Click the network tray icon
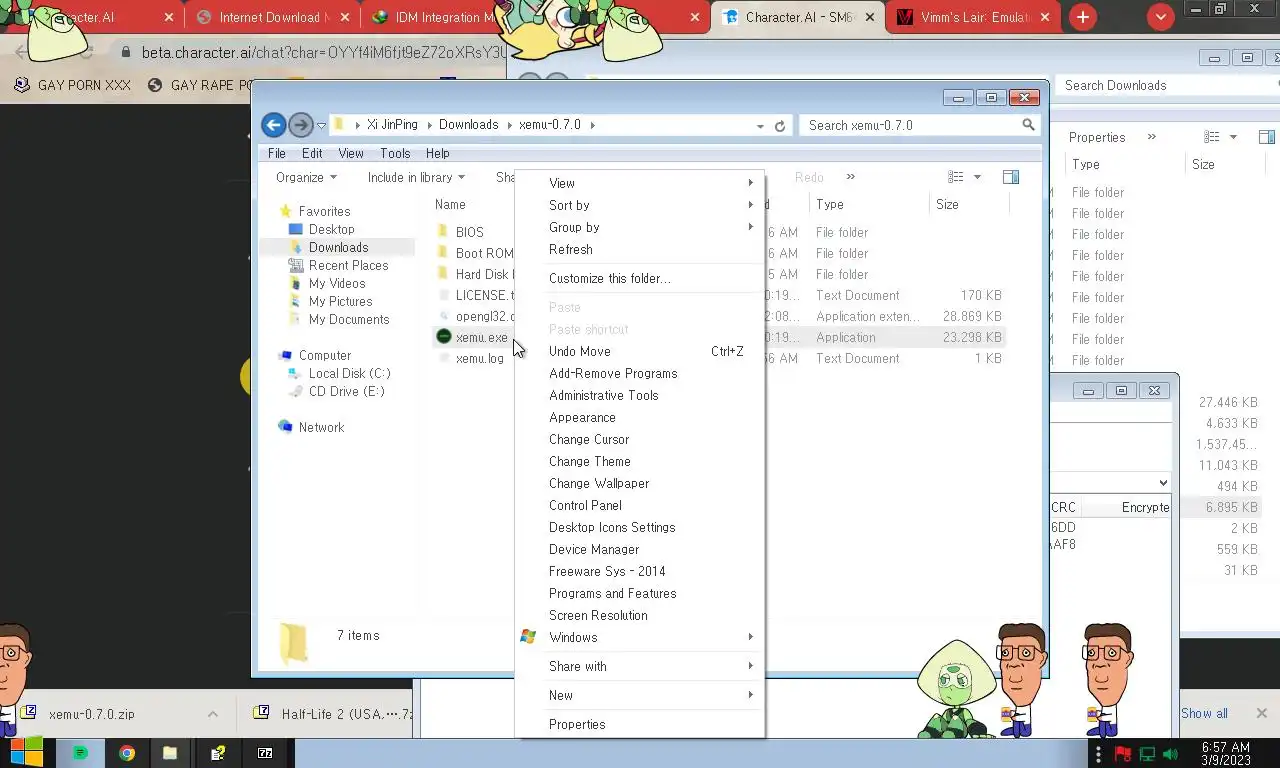The width and height of the screenshot is (1280, 768). click(1147, 754)
